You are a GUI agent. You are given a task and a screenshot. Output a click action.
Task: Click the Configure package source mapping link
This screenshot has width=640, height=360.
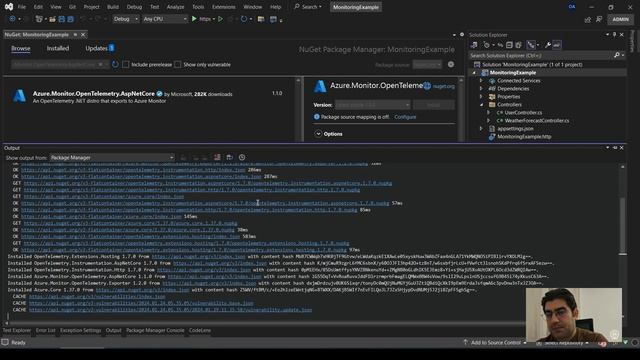(x=405, y=117)
